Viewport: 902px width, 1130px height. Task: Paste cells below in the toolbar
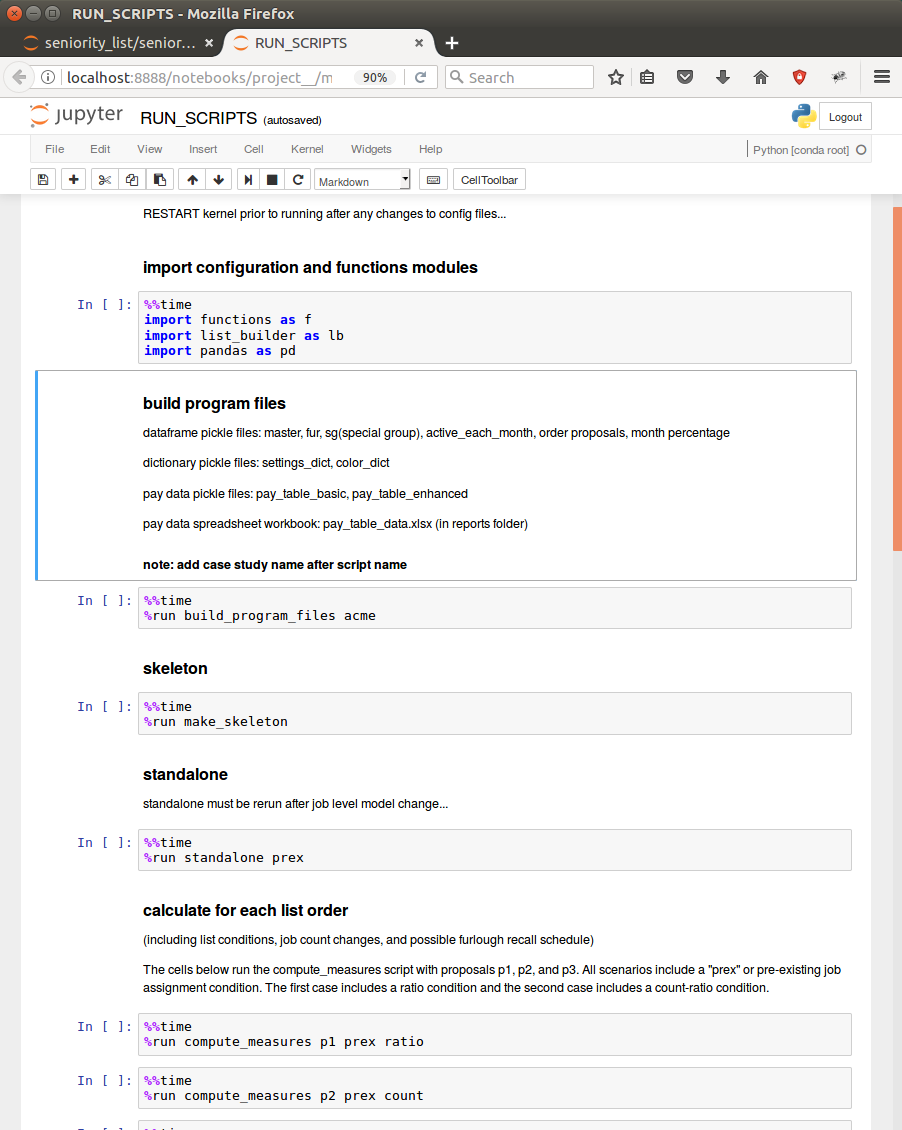160,180
